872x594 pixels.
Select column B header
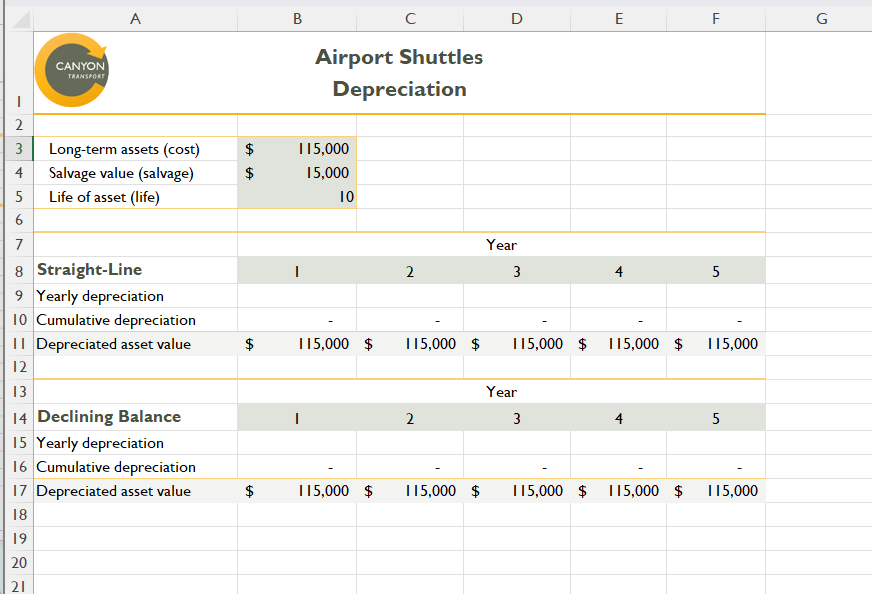(296, 18)
